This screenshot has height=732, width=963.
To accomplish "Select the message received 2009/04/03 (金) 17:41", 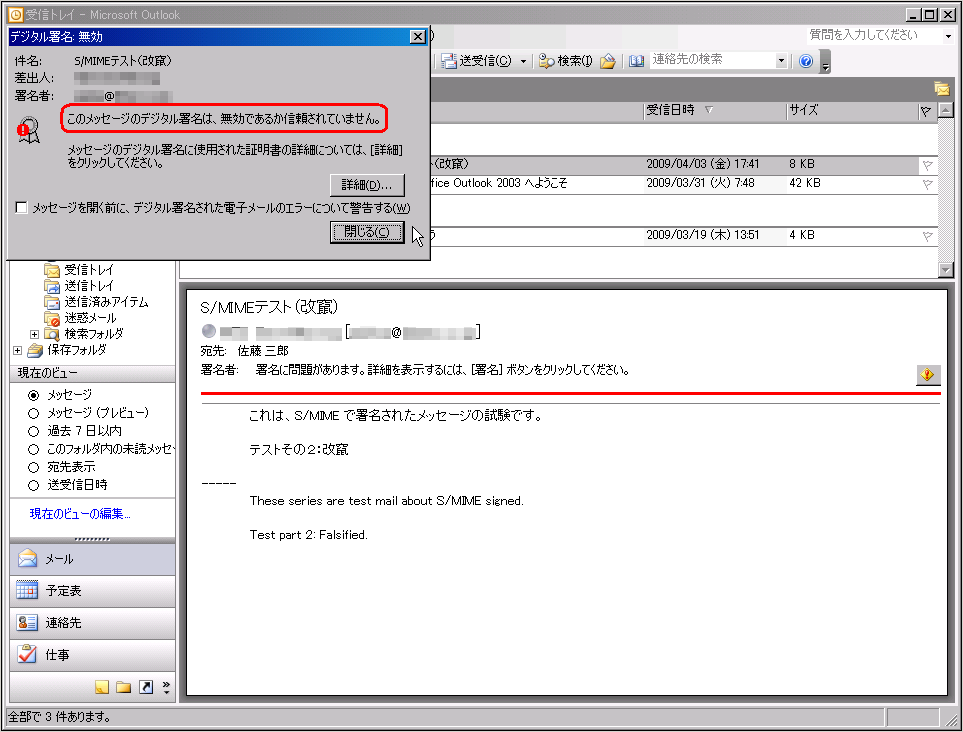I will 684,165.
